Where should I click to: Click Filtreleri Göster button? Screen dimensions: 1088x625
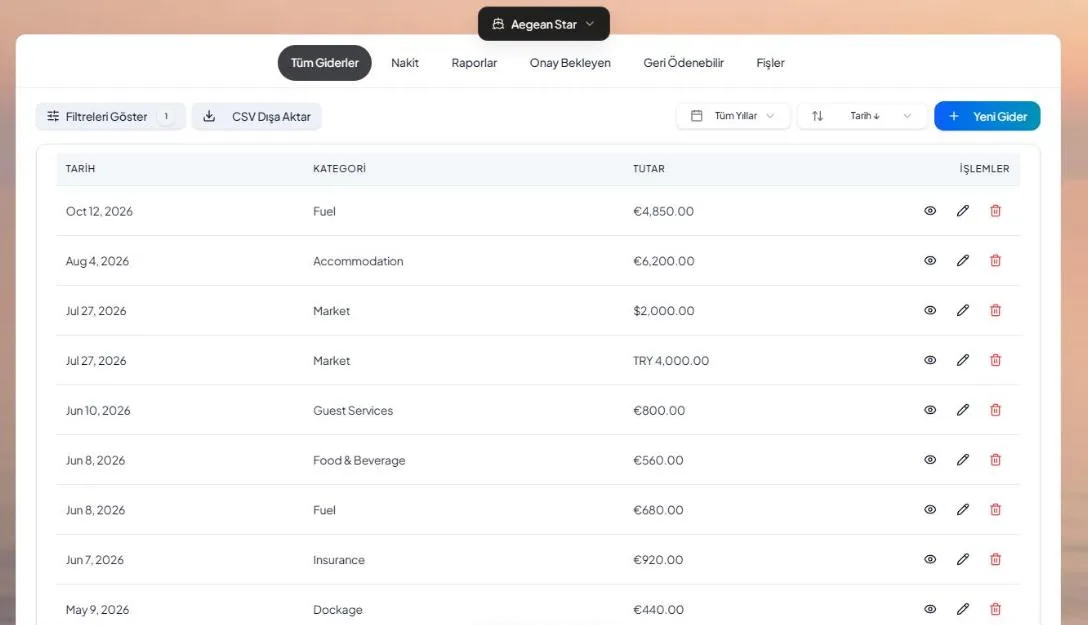(x=110, y=117)
